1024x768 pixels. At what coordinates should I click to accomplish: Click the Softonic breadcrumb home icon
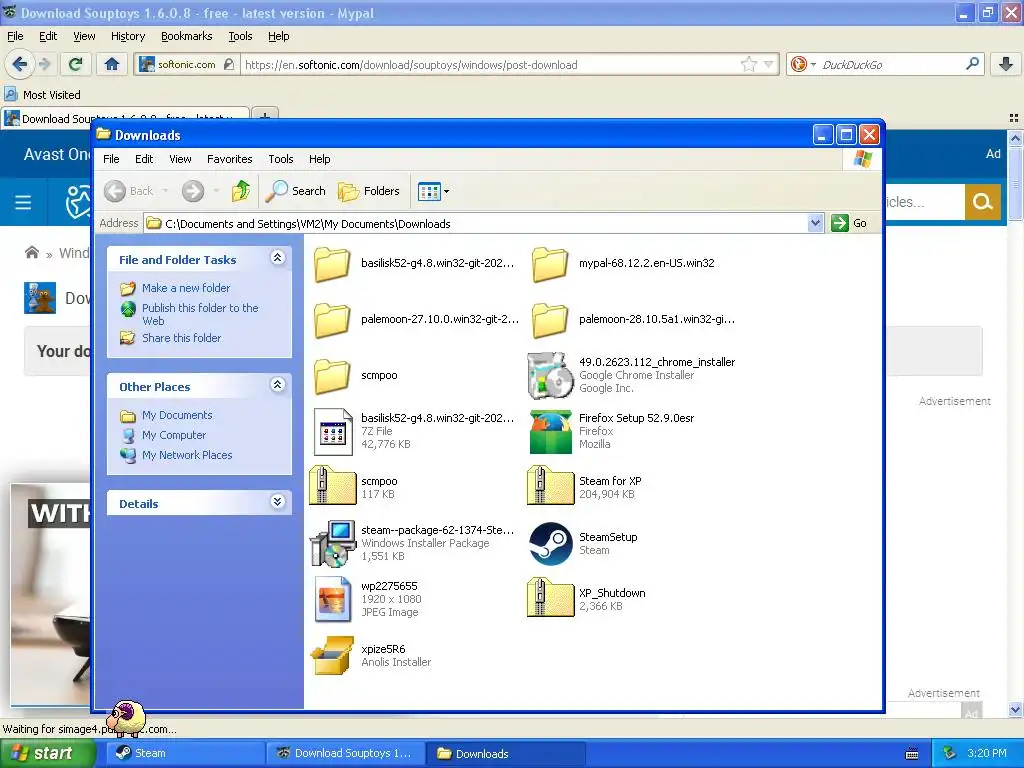point(31,252)
